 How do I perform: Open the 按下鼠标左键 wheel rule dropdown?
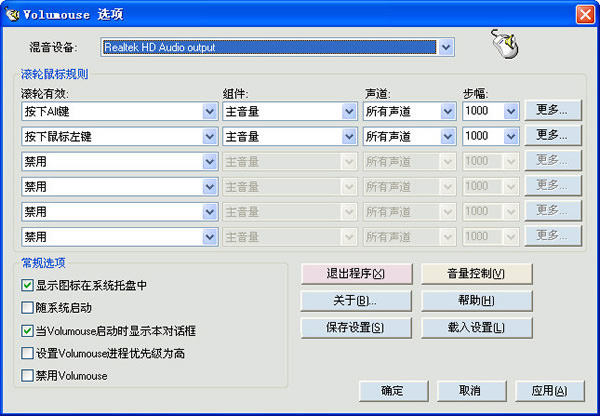pyautogui.click(x=120, y=136)
